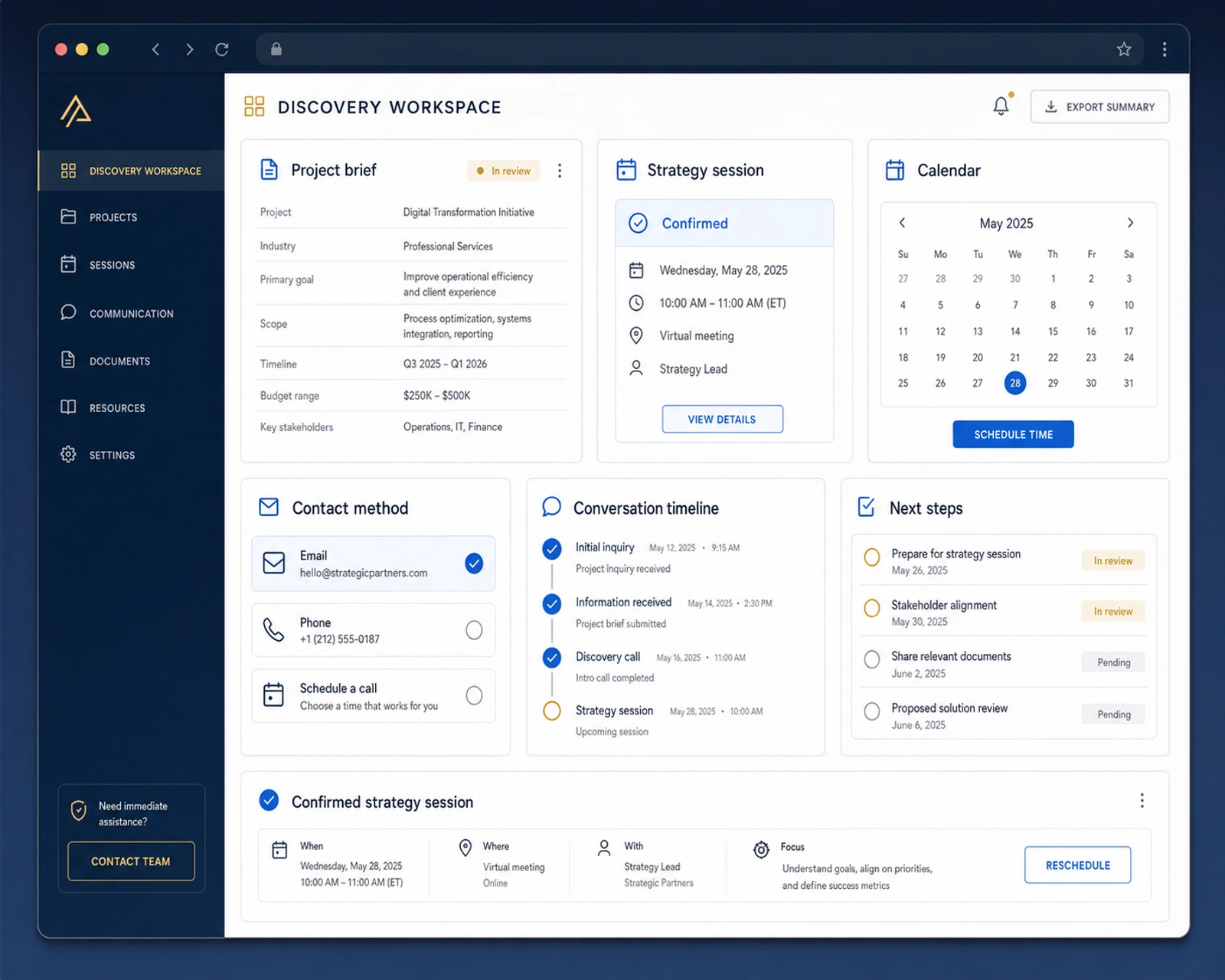Go back with the browser back arrow
The height and width of the screenshot is (980, 1225).
tap(155, 49)
